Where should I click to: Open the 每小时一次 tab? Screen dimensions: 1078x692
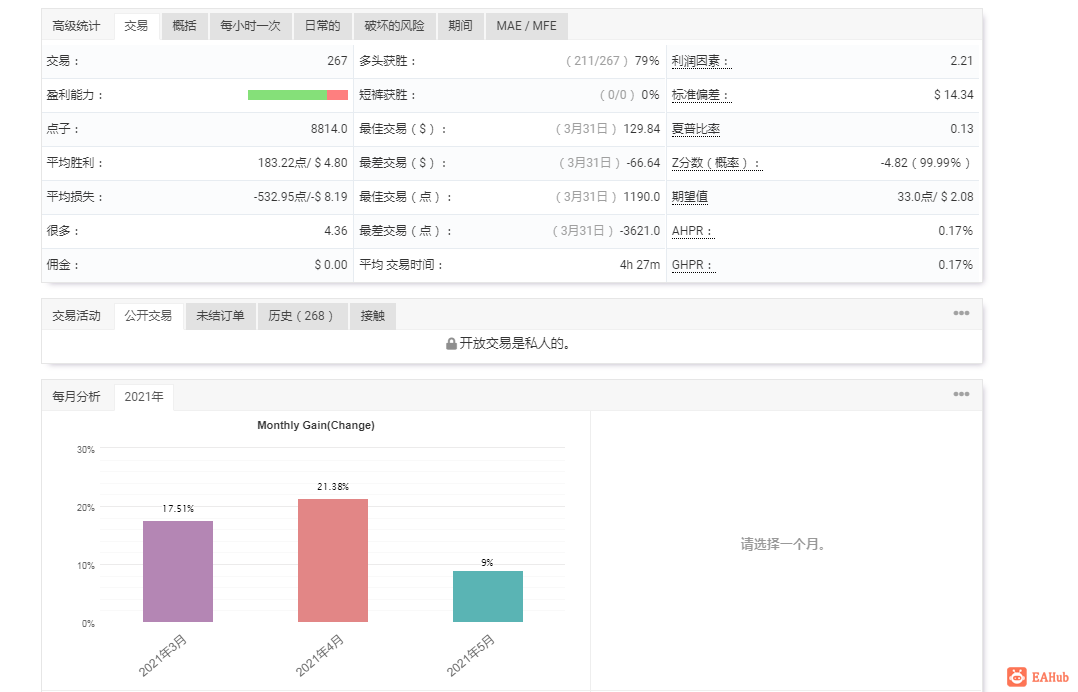click(x=250, y=26)
